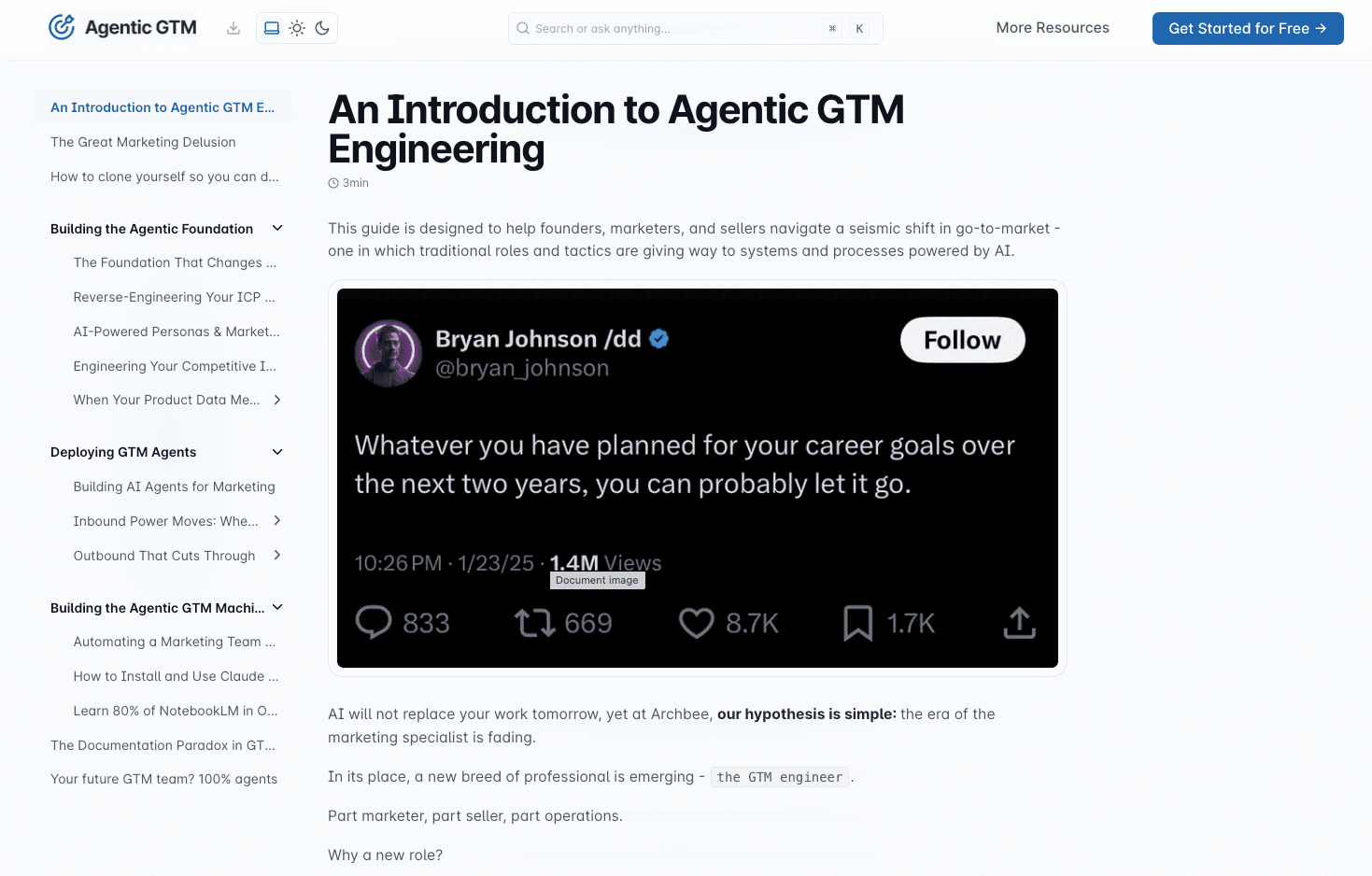The height and width of the screenshot is (876, 1372).
Task: Click the download icon in header
Action: [x=233, y=28]
